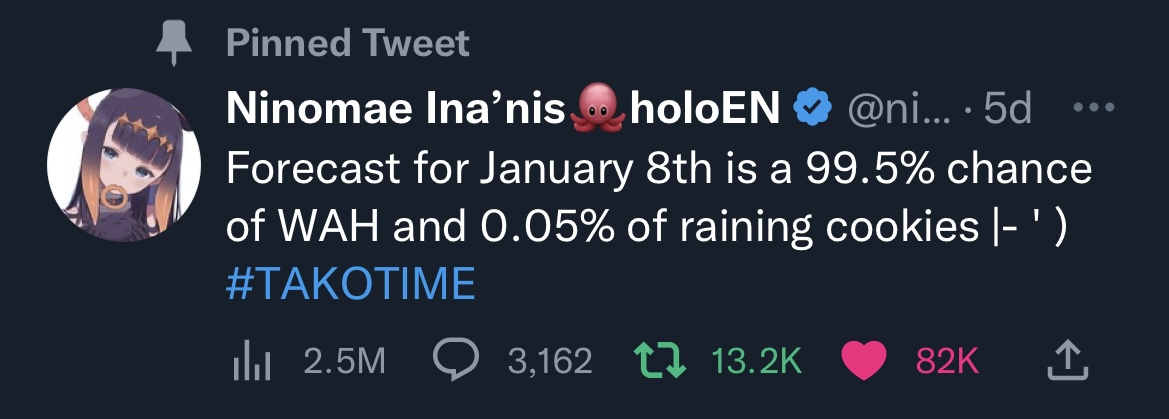Click the Pinned Tweet label
The height and width of the screenshot is (419, 1169).
pos(347,43)
